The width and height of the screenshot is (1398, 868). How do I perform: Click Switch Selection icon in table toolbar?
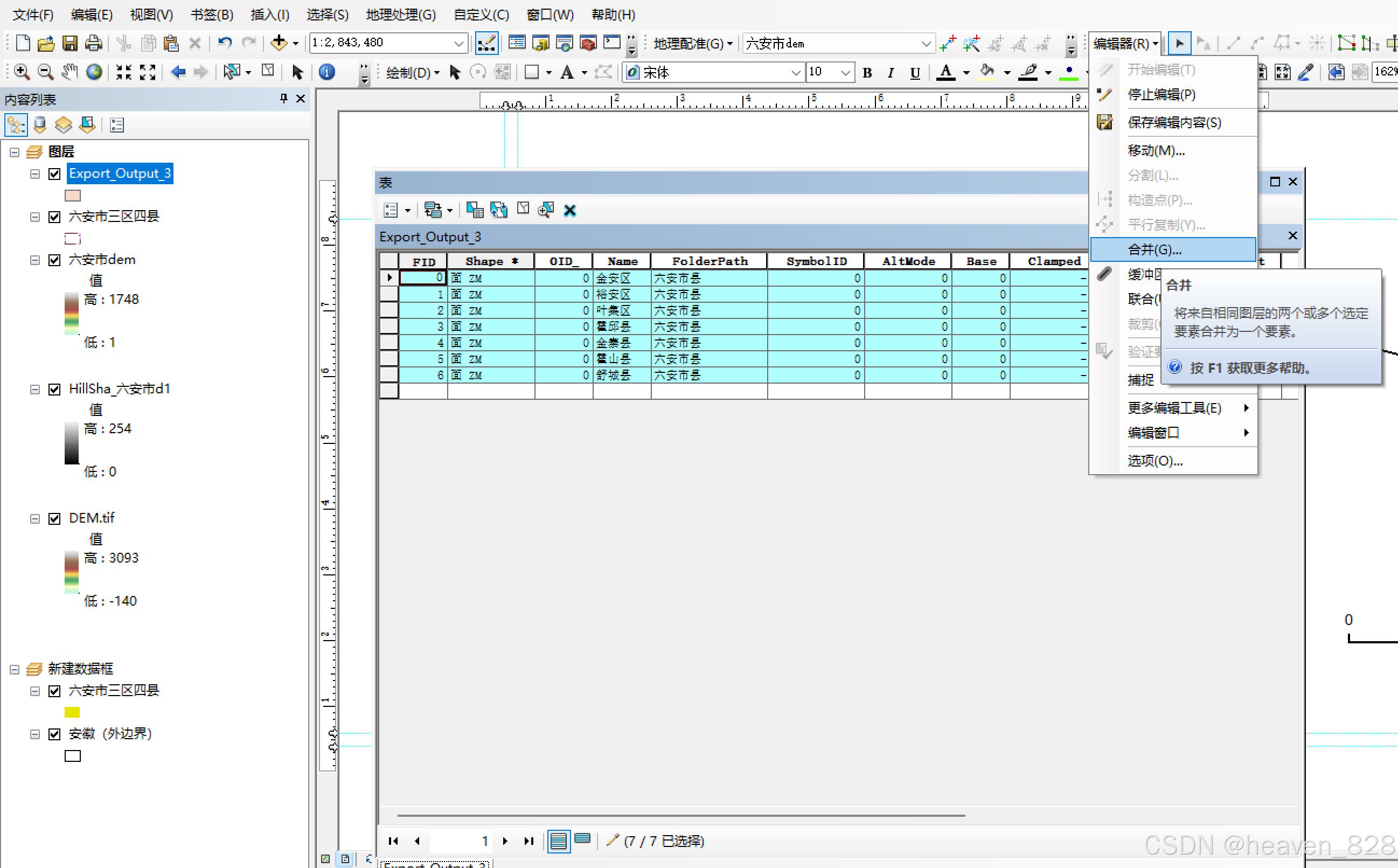point(498,211)
